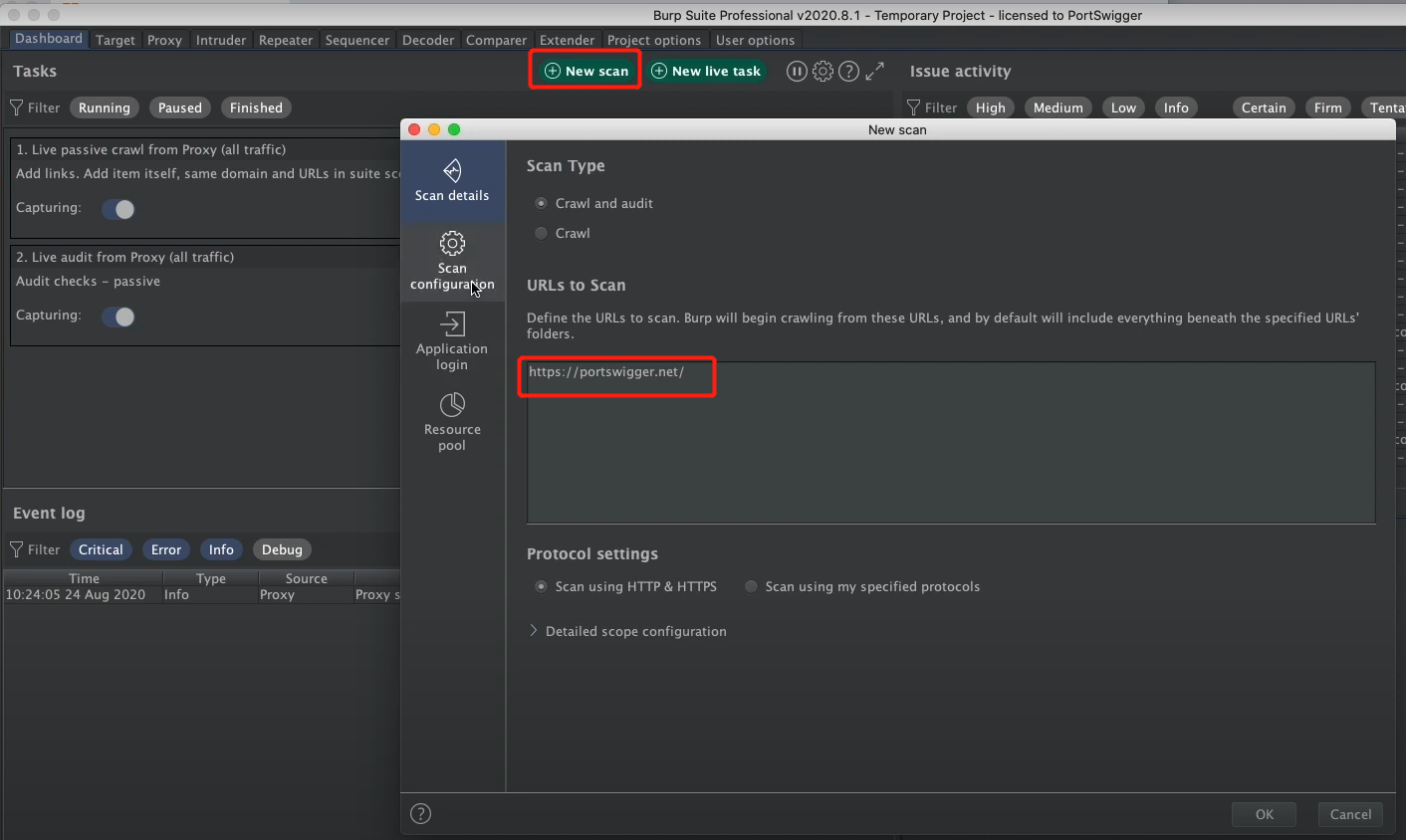Click URLs to Scan text area
Image resolution: width=1406 pixels, height=840 pixels.
point(951,442)
